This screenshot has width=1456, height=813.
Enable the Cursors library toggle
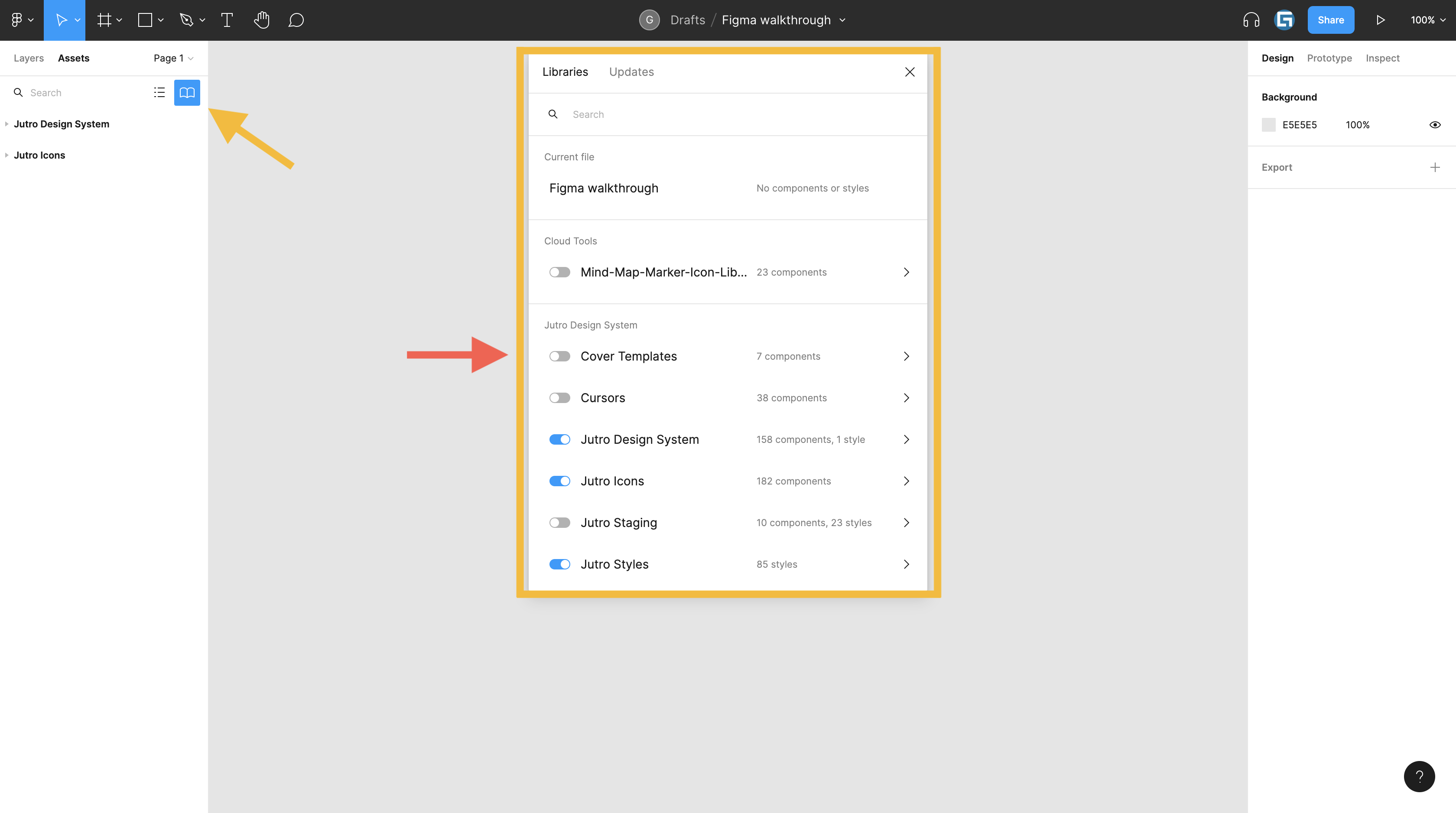point(559,398)
